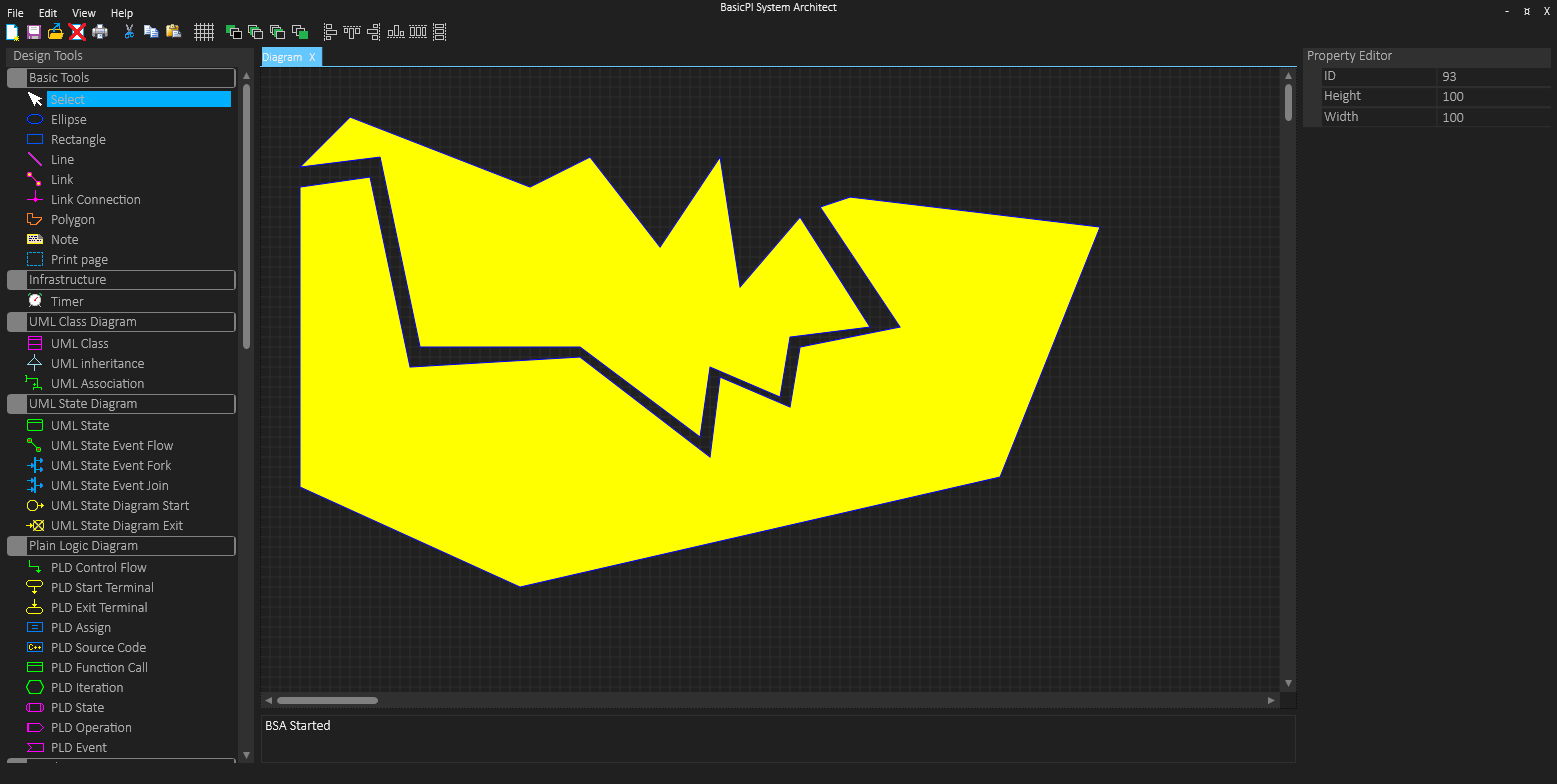
Task: Click the purple floppy disk save icon
Action: click(34, 32)
